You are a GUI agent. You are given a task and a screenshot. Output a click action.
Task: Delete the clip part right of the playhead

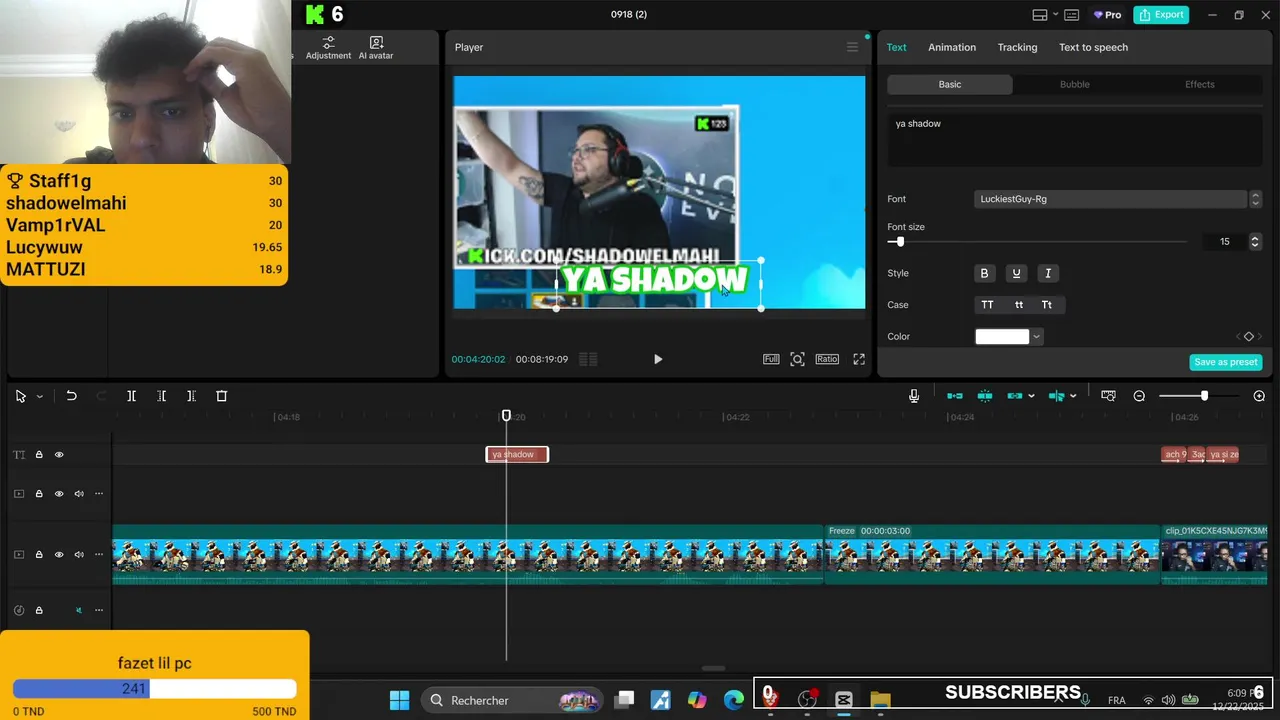click(x=191, y=396)
